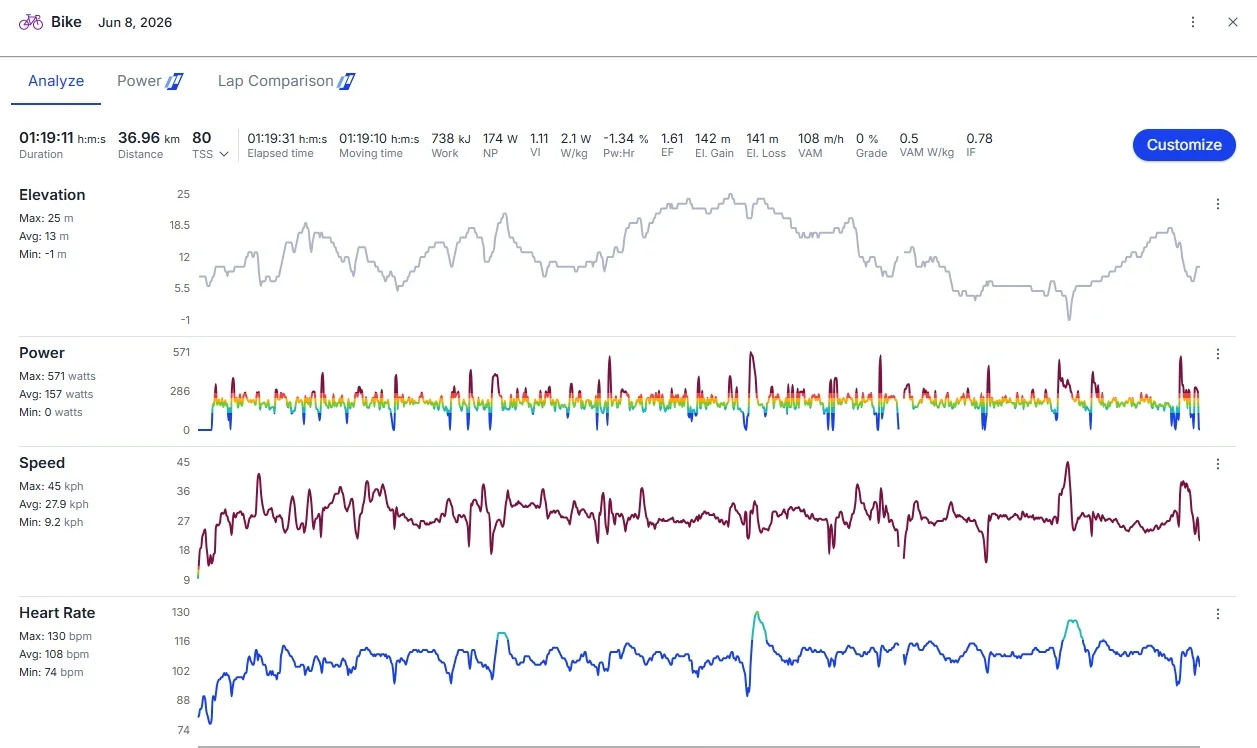Open the Power tab
Screen dimensions: 1257x748
139,81
